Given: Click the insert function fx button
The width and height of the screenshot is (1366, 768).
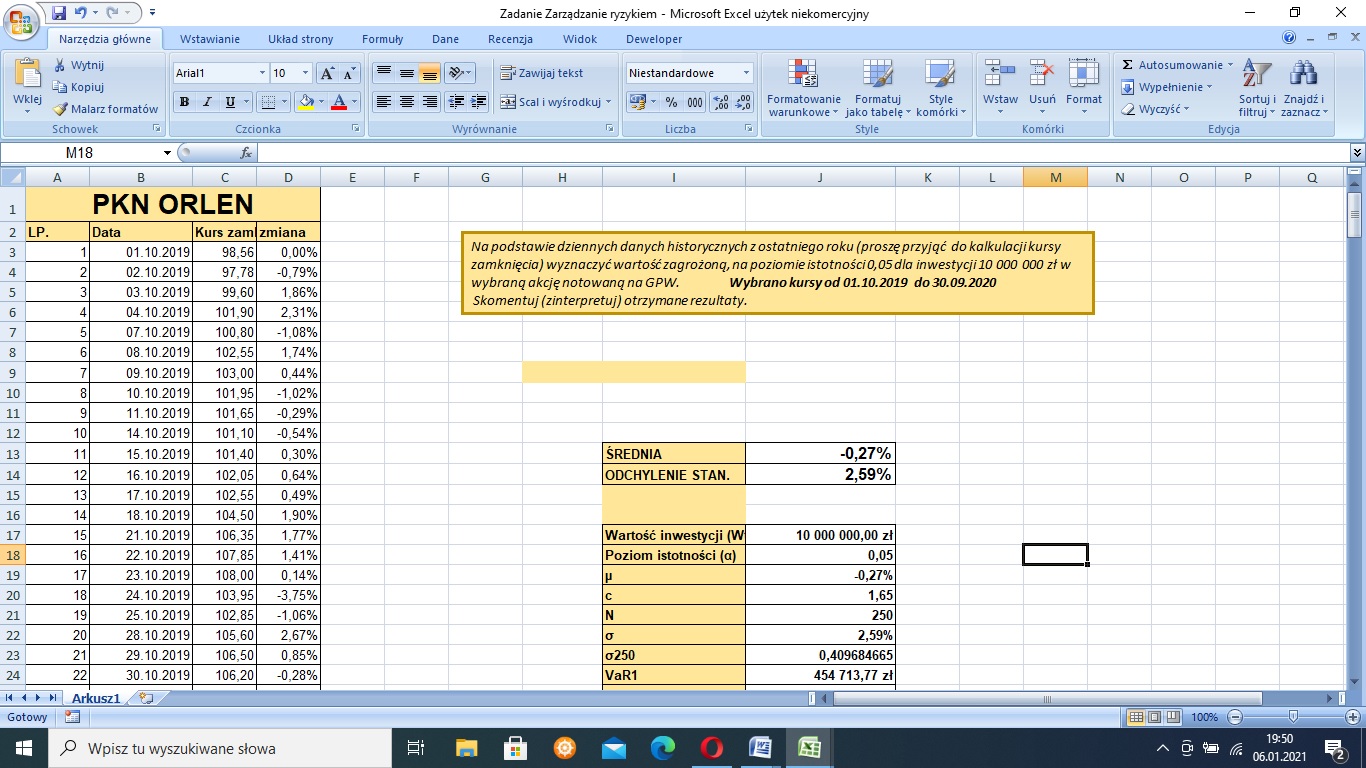Looking at the screenshot, I should pyautogui.click(x=246, y=153).
